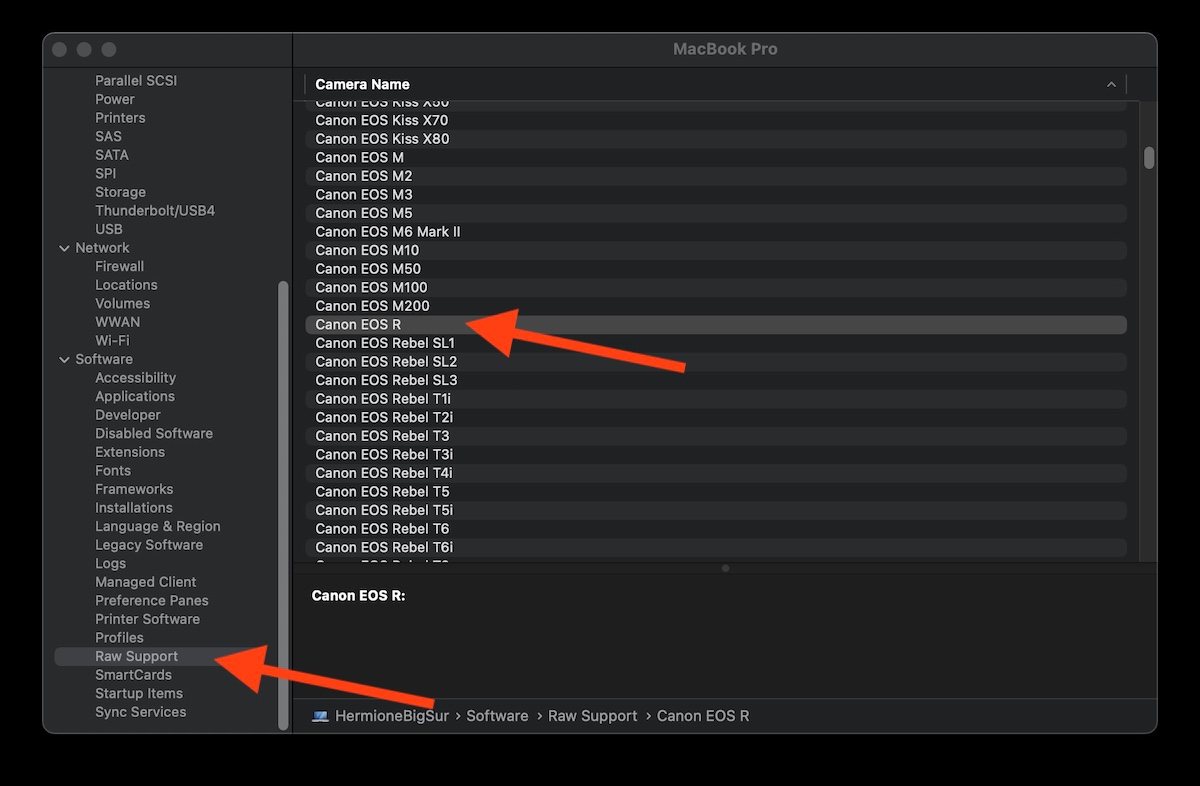
Task: Select Fonts in the sidebar
Action: pyautogui.click(x=113, y=470)
